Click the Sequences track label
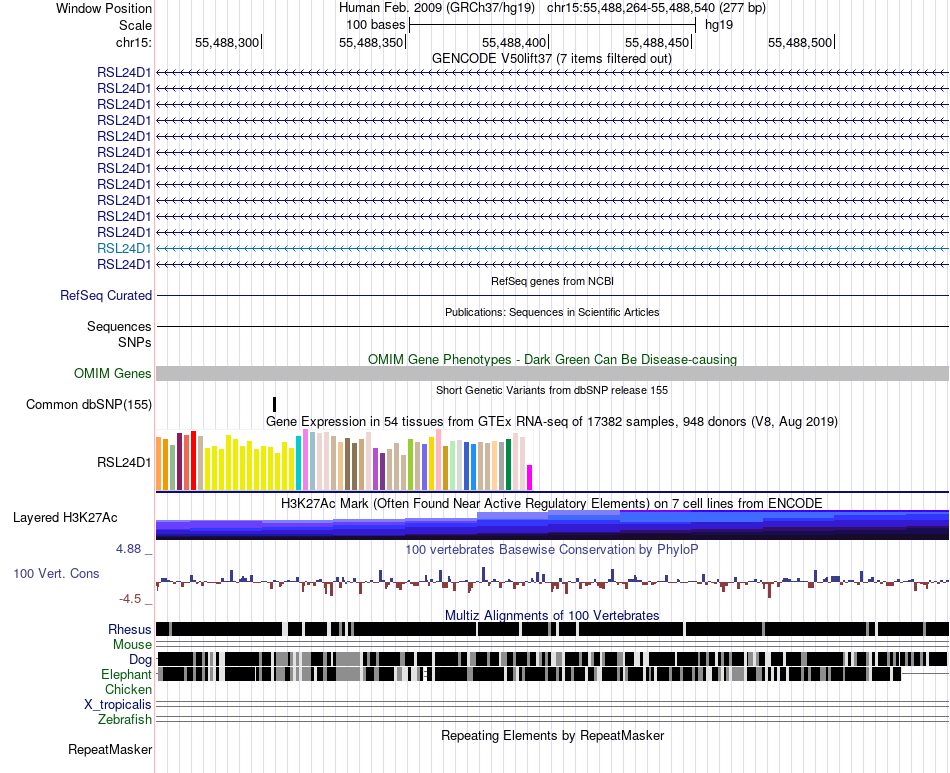 click(x=119, y=327)
